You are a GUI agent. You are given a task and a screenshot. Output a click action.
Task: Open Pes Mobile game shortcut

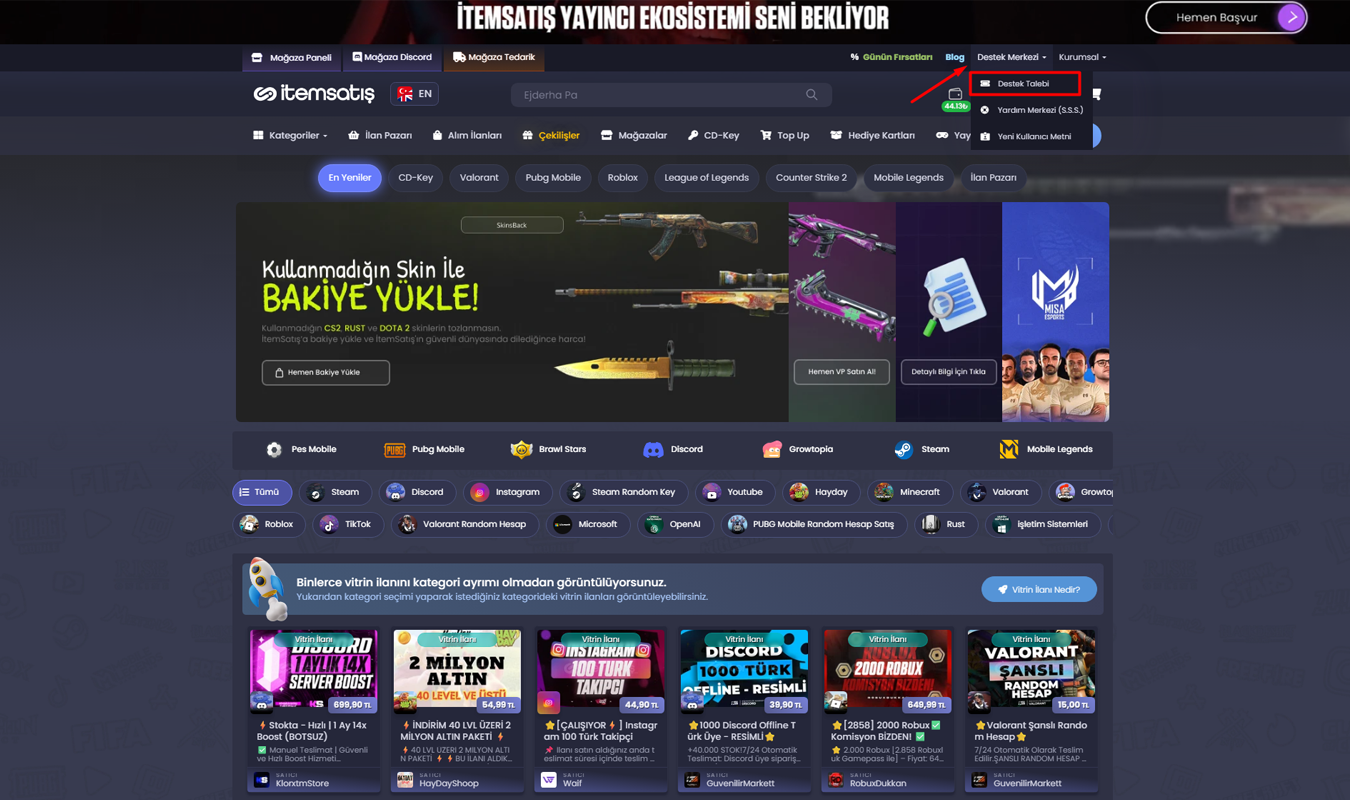(301, 450)
